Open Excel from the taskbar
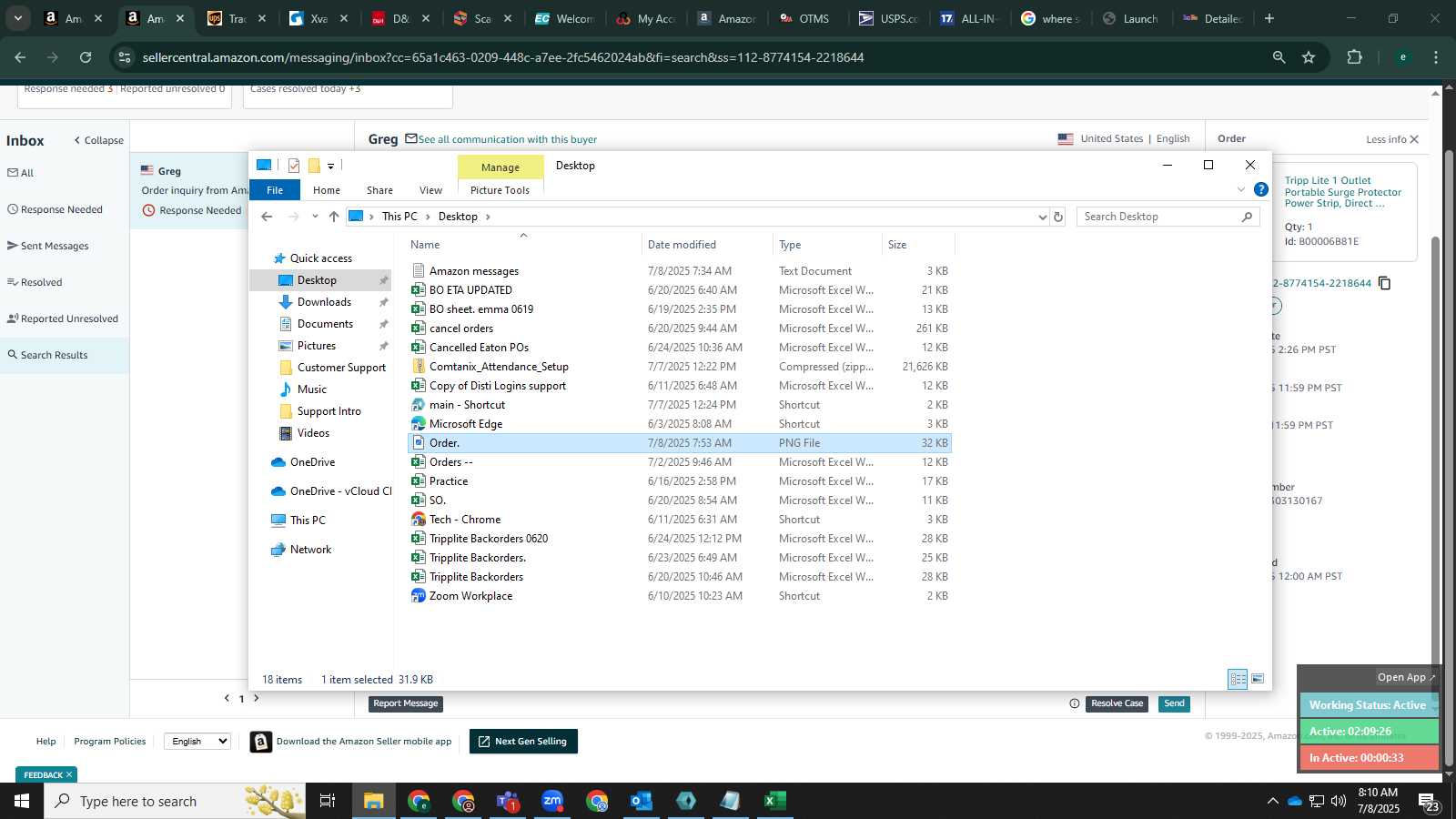The height and width of the screenshot is (819, 1456). click(x=774, y=801)
